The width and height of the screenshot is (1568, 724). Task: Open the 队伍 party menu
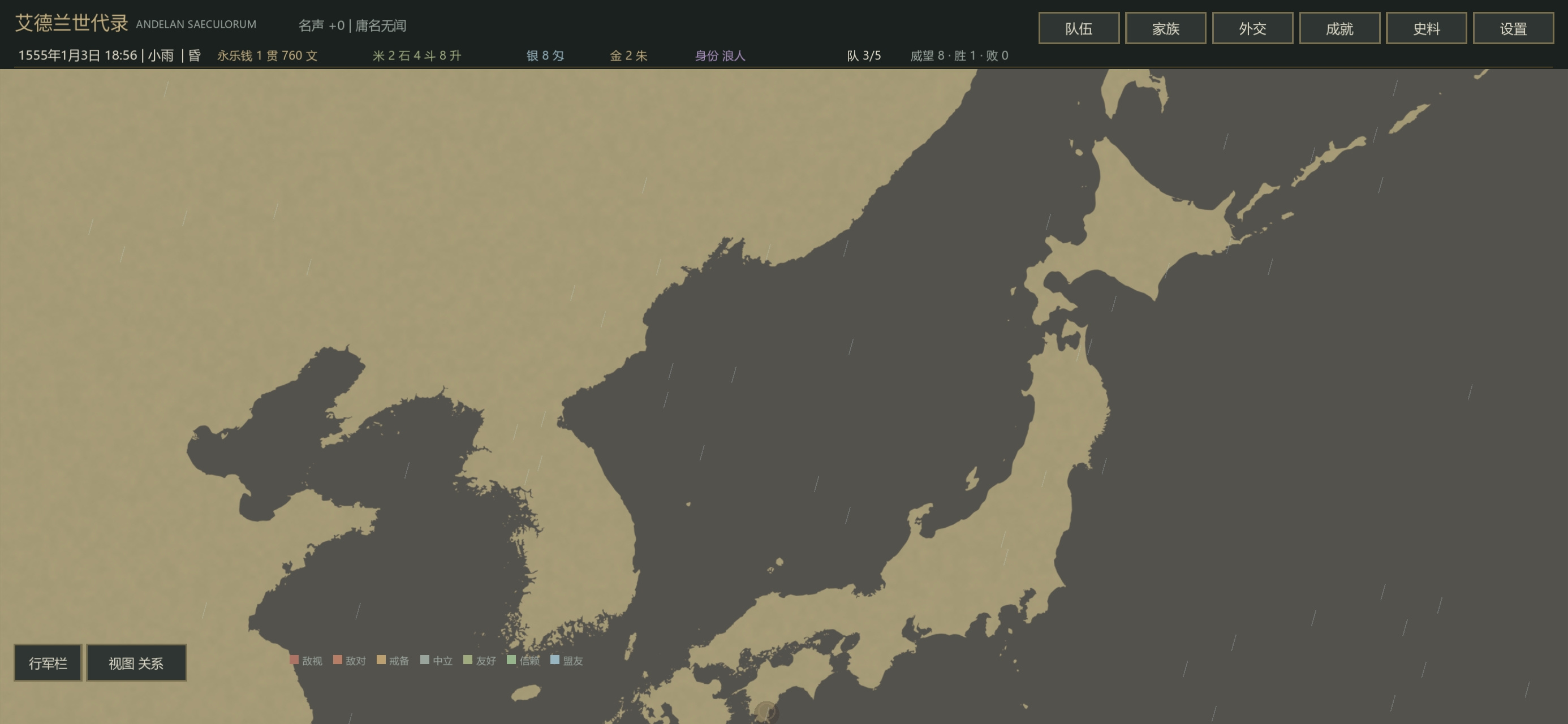pos(1079,28)
